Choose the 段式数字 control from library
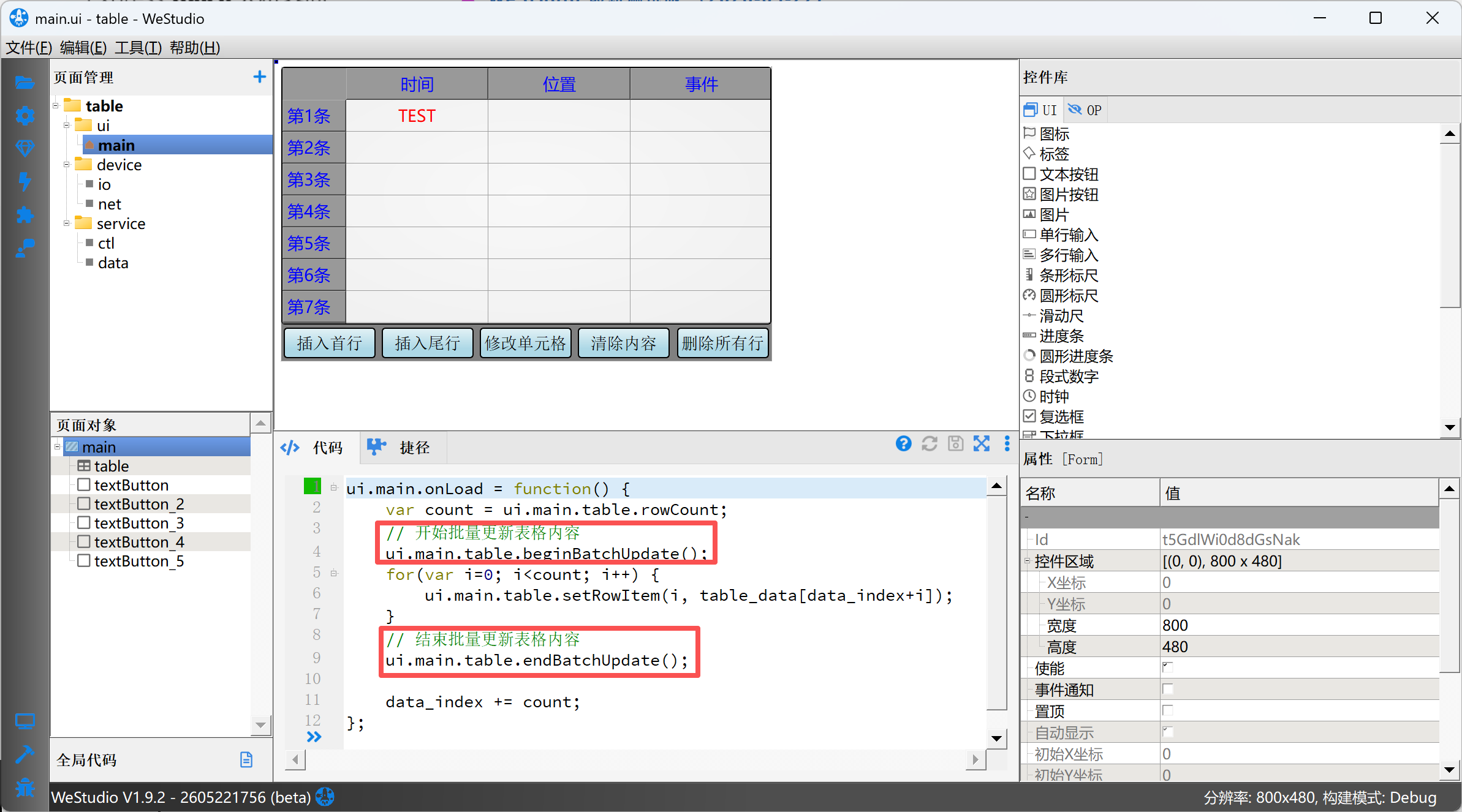1462x812 pixels. (x=1061, y=376)
